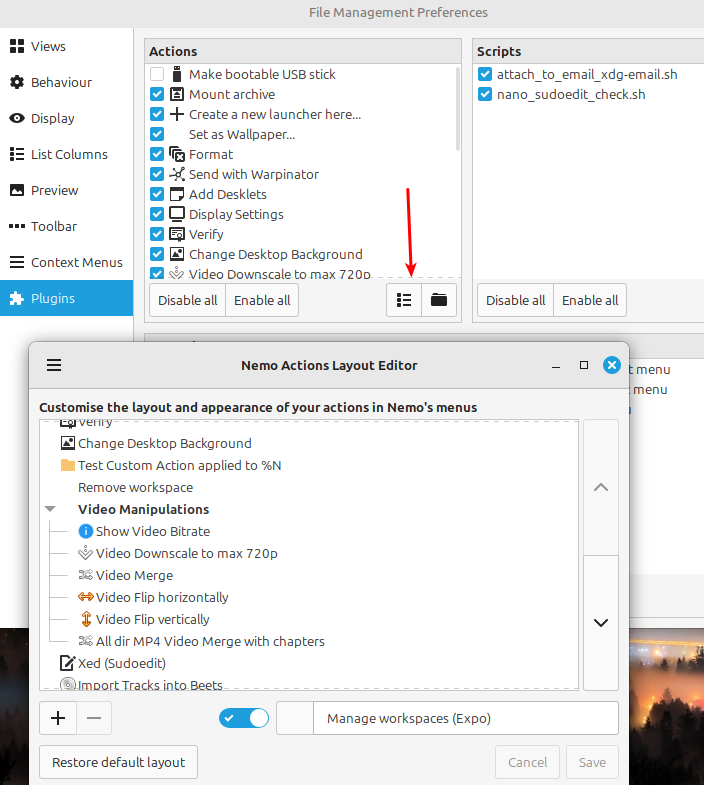Viewport: 704px width, 785px height.
Task: Click the Restore default layout button
Action: point(118,762)
